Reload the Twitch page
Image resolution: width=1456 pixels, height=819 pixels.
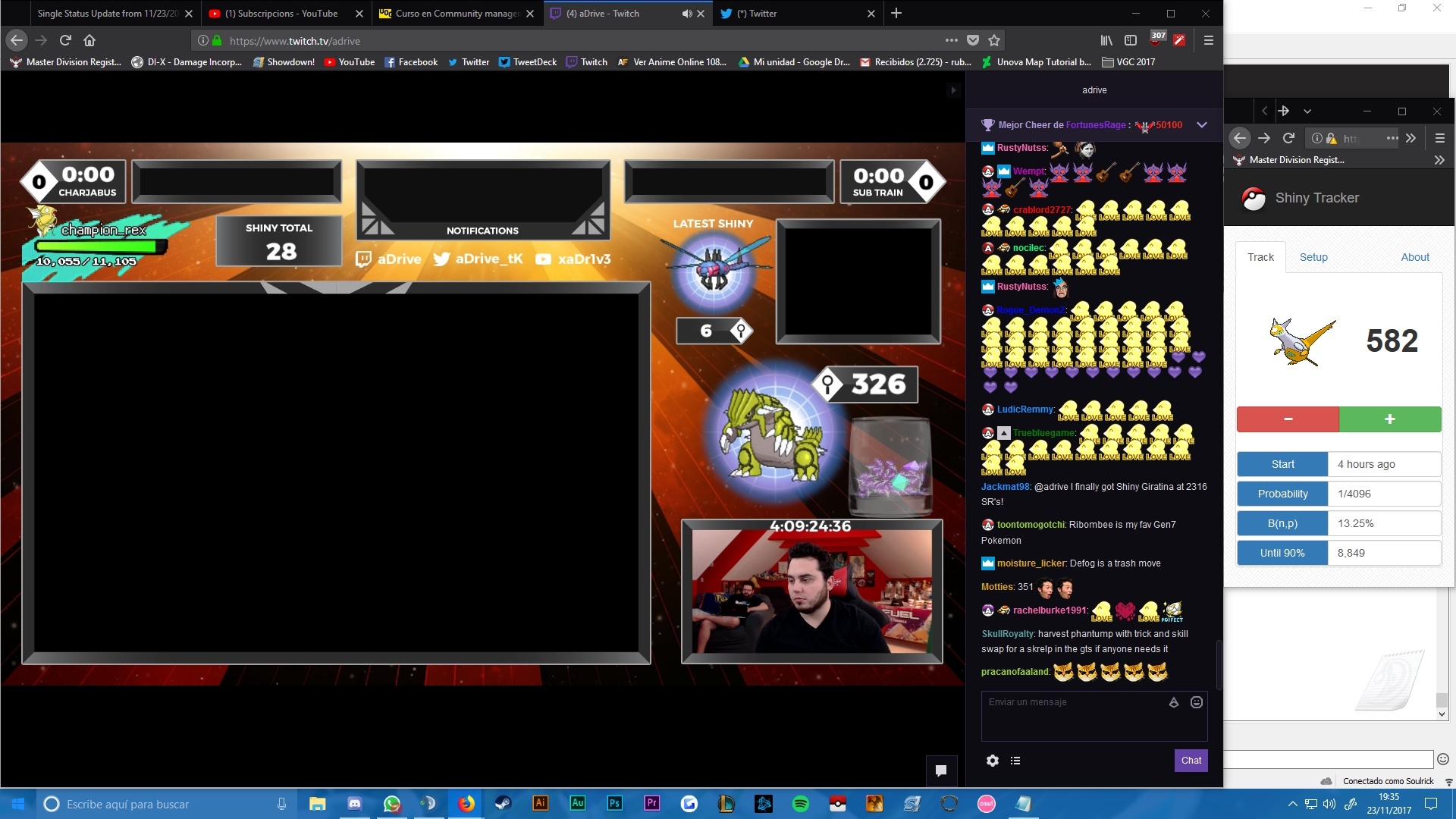point(65,40)
